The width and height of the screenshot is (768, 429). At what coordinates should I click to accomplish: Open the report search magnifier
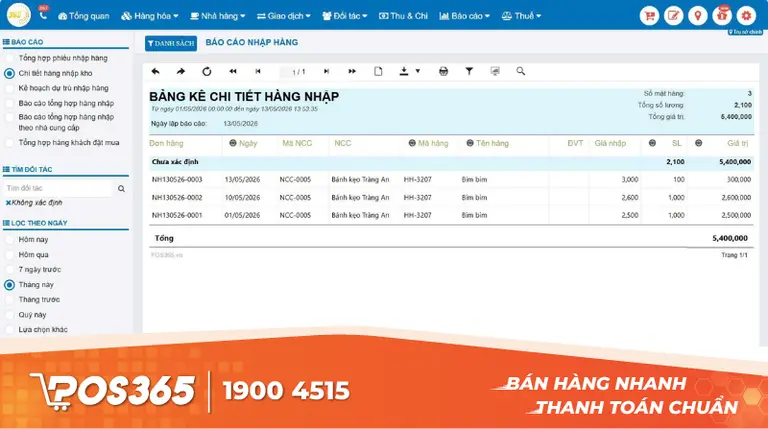[521, 72]
